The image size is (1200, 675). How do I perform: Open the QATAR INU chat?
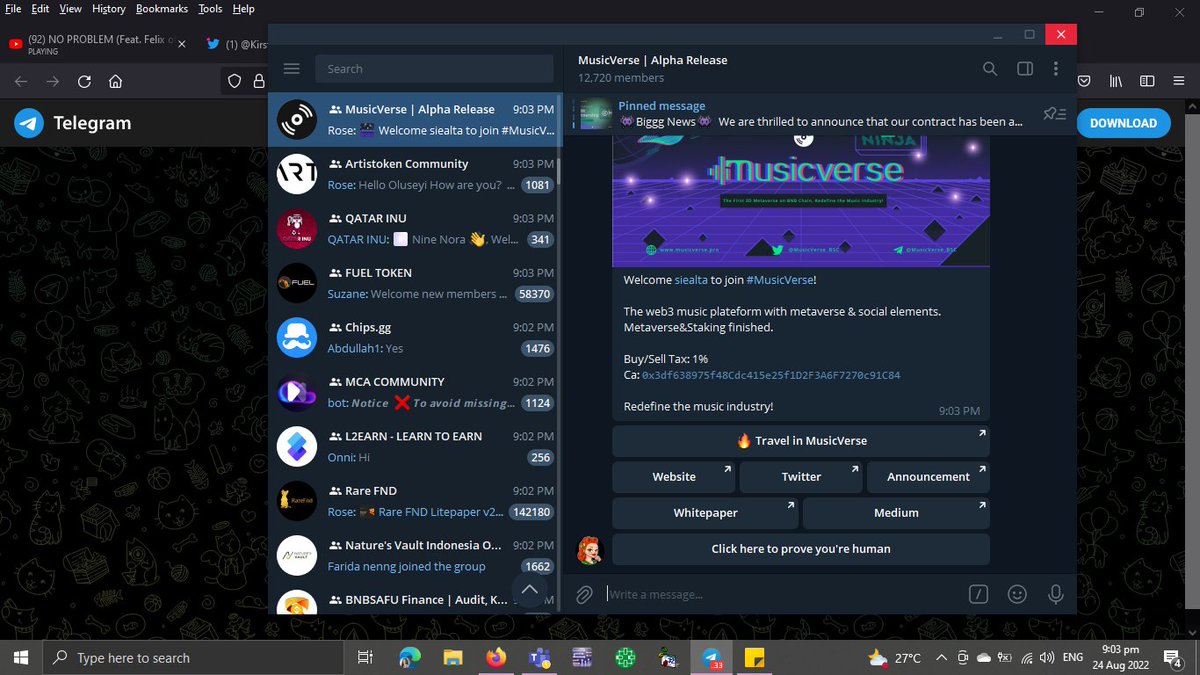click(415, 229)
